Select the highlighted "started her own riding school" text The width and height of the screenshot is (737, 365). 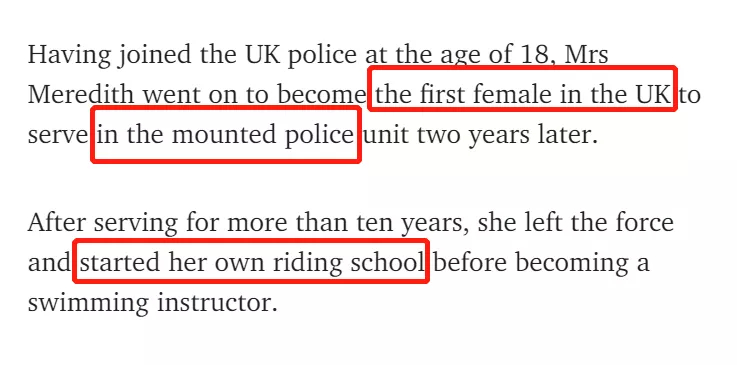pos(252,263)
